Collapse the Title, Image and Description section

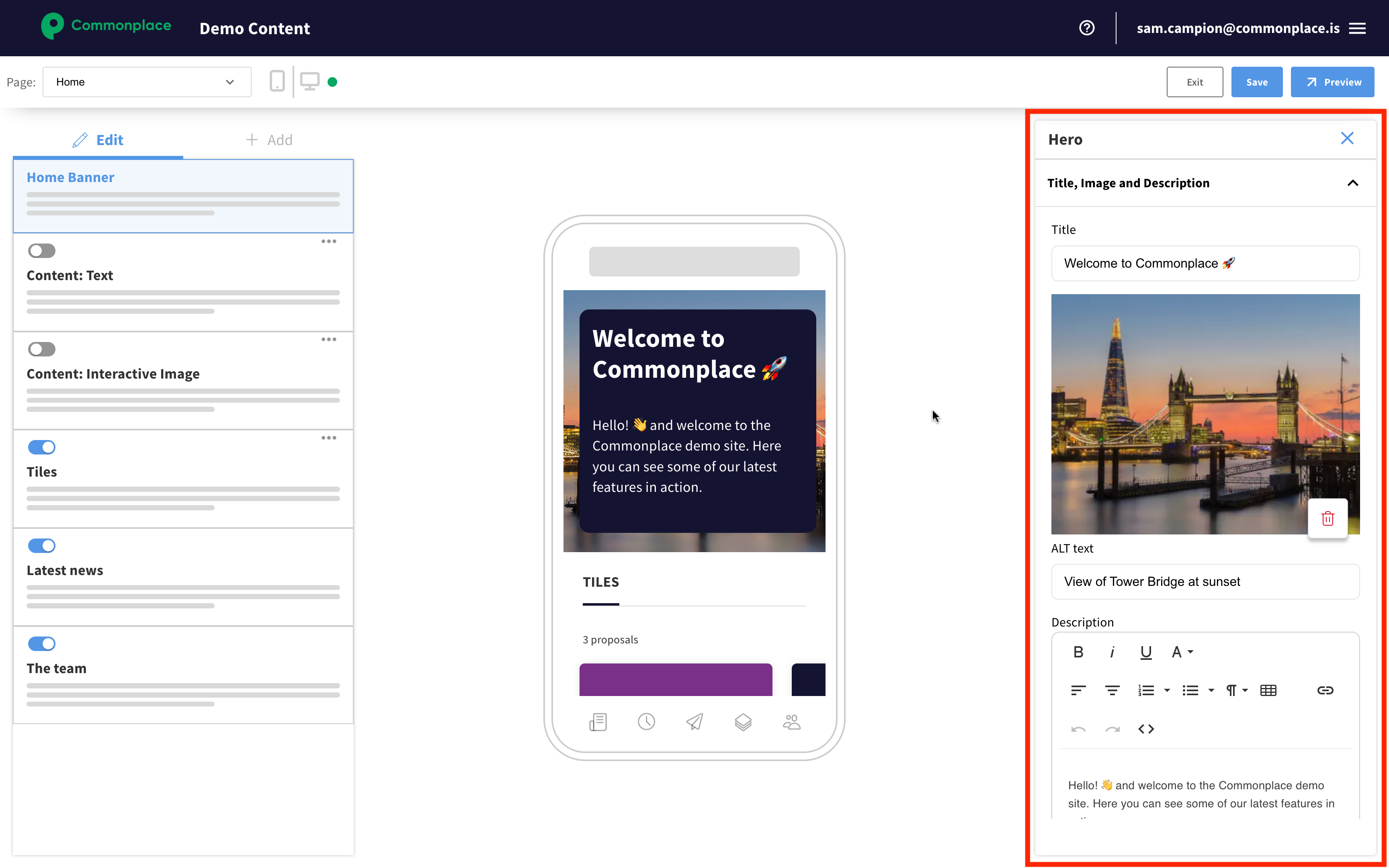(x=1352, y=183)
